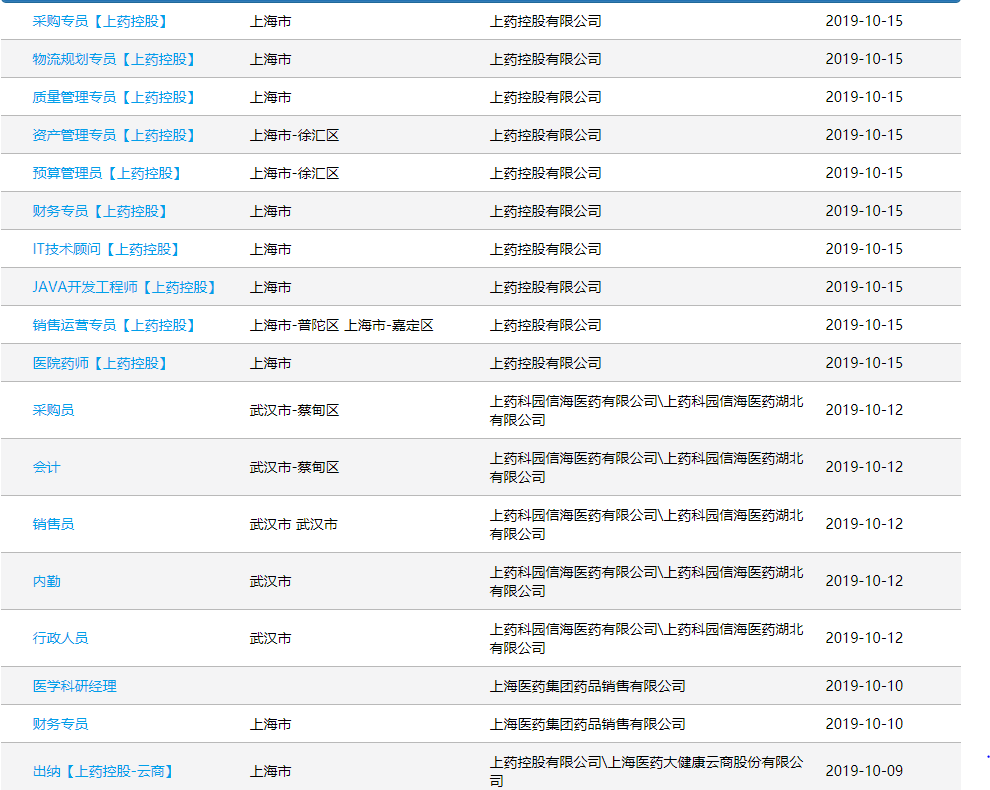Select date 2019-10-15 in 采购专员 row
Image resolution: width=990 pixels, height=790 pixels.
tap(864, 21)
